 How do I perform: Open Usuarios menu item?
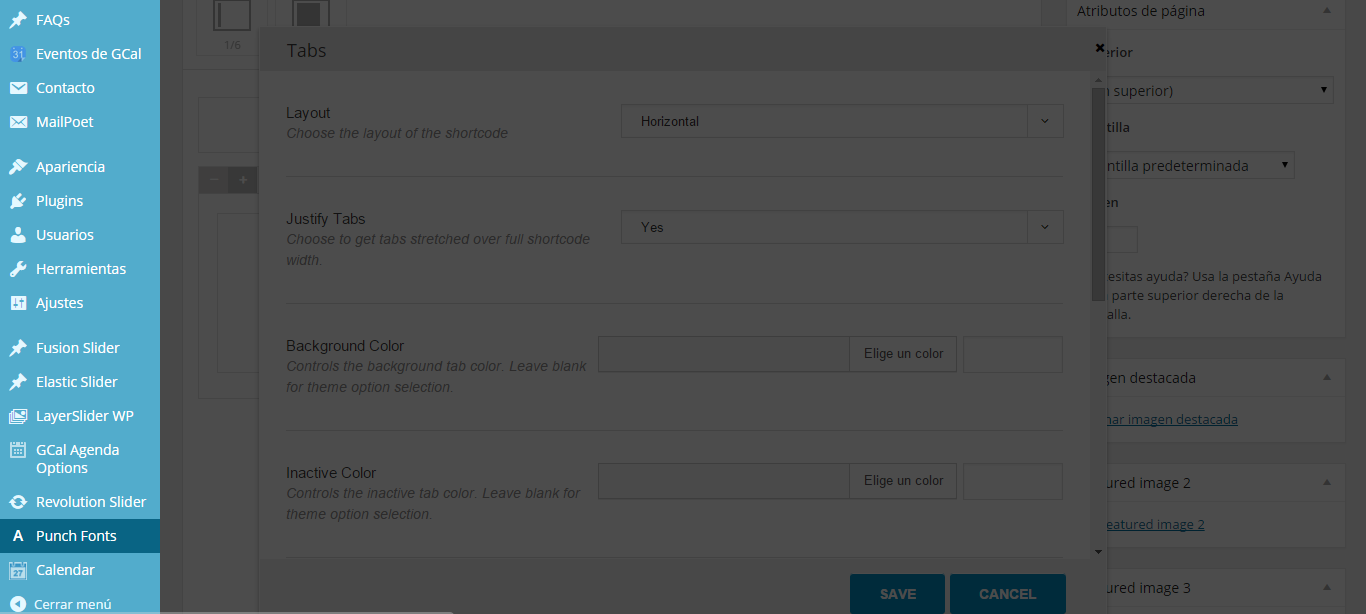[80, 235]
